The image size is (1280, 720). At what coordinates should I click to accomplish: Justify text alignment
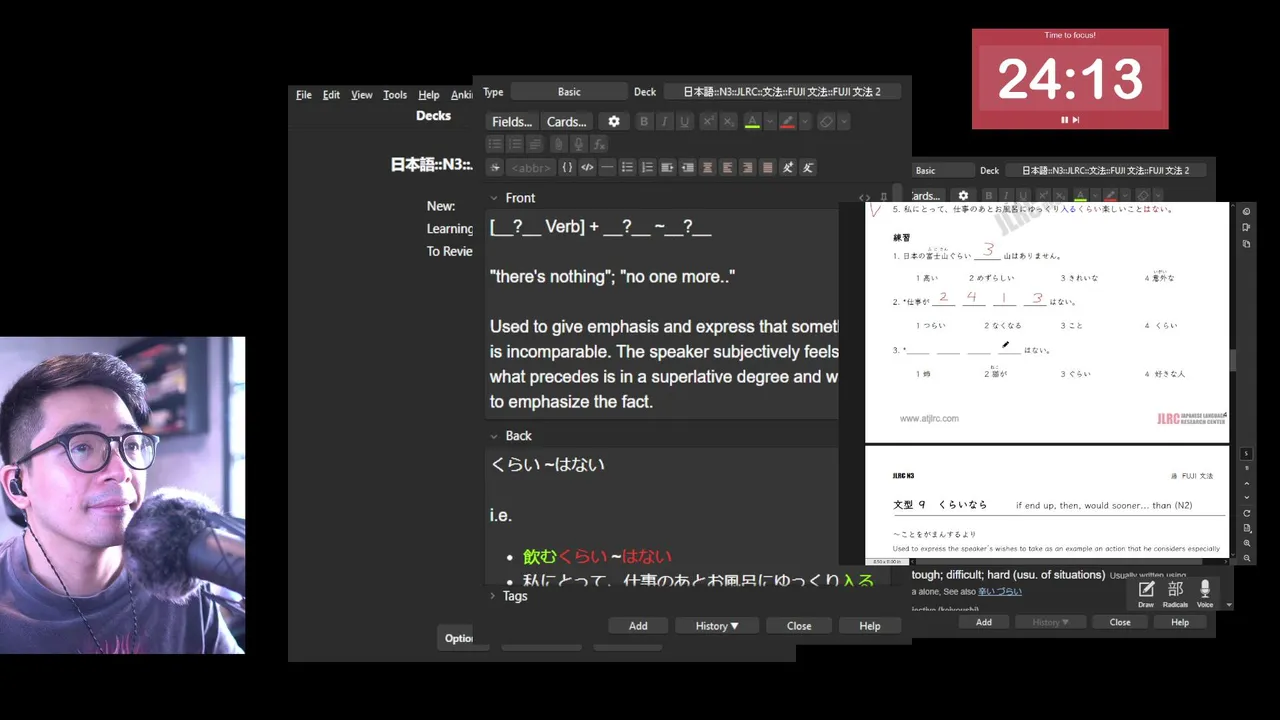click(767, 167)
